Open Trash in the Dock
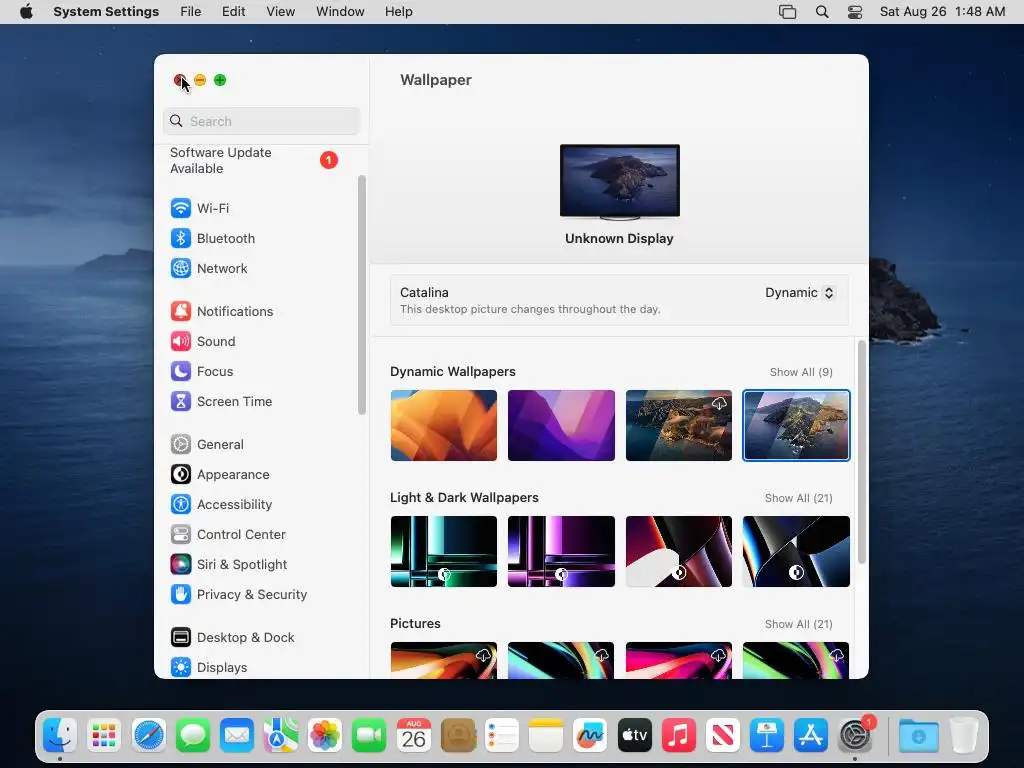Image resolution: width=1024 pixels, height=768 pixels. (964, 736)
